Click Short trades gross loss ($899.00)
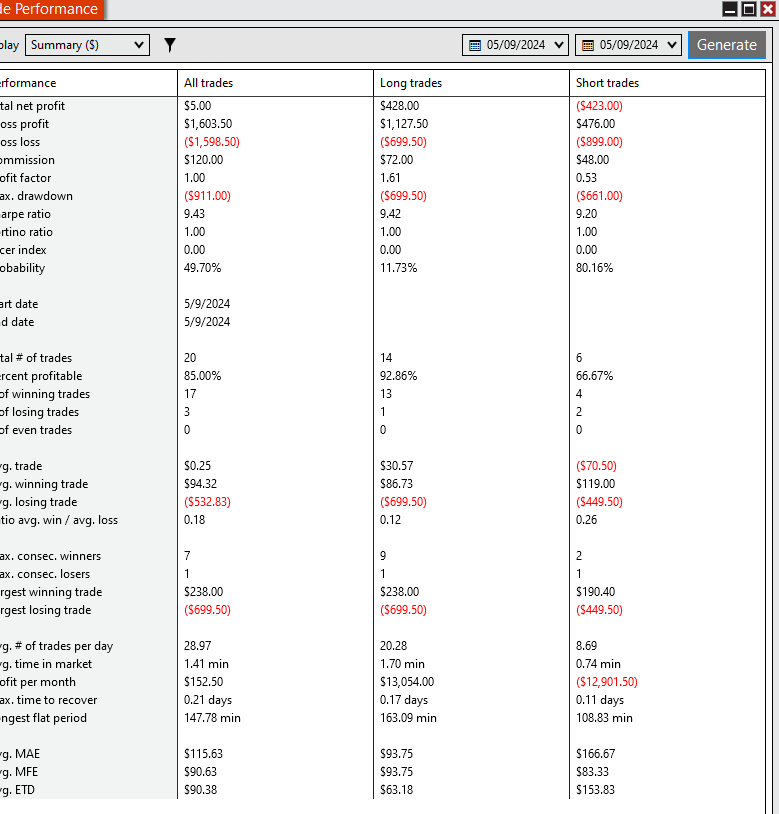Screen dimensions: 779x814 pos(599,142)
